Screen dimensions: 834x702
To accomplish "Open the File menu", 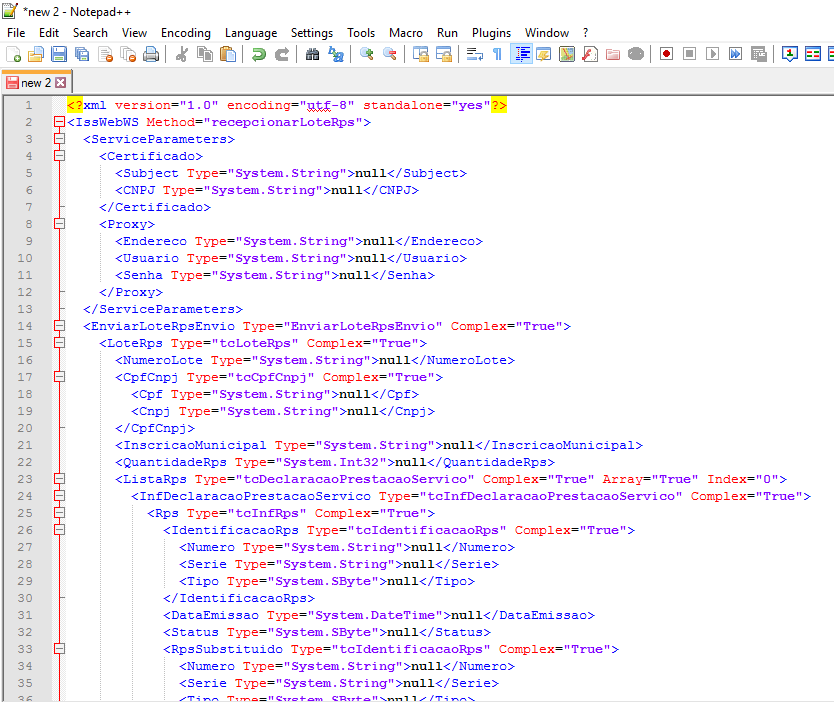I will [x=16, y=33].
